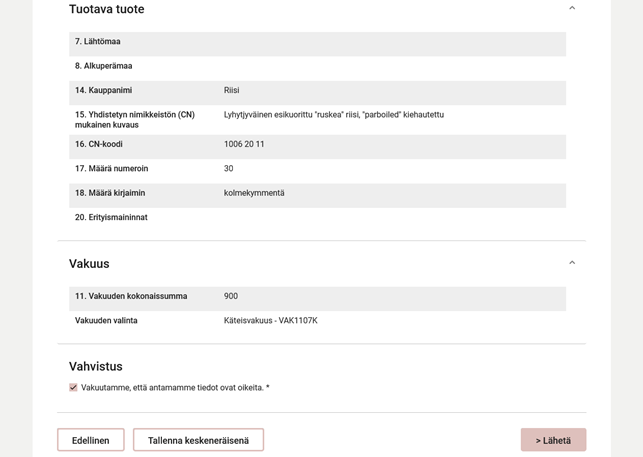643x457 pixels.
Task: Click the Vakuutamme confirmation statement text
Action: pyautogui.click(x=175, y=388)
